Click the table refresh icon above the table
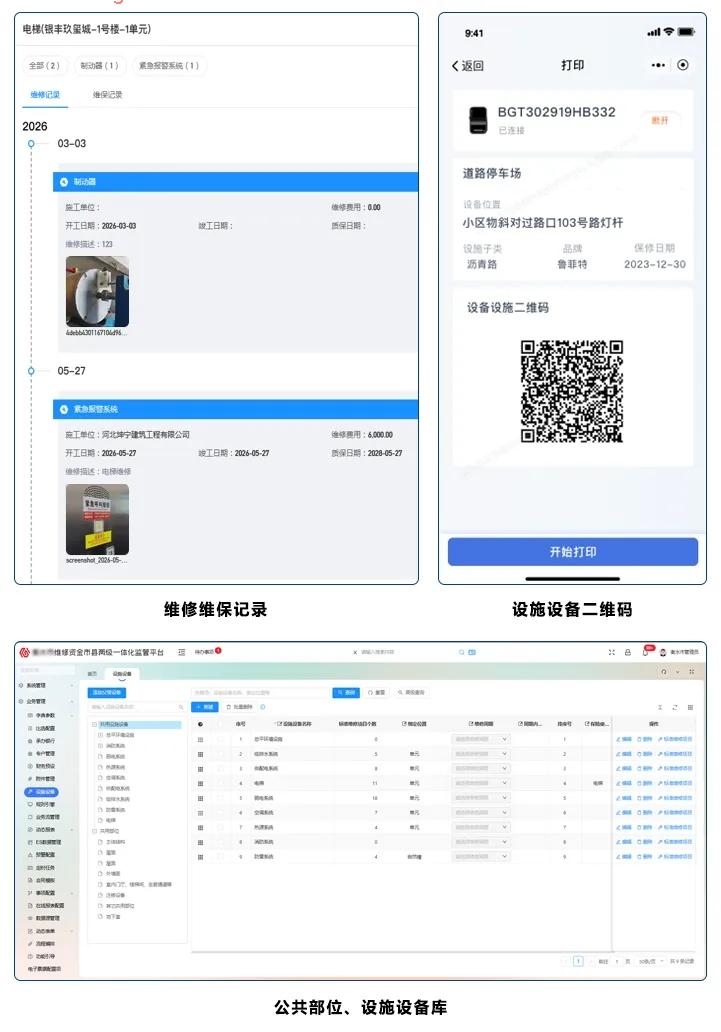 pyautogui.click(x=675, y=708)
